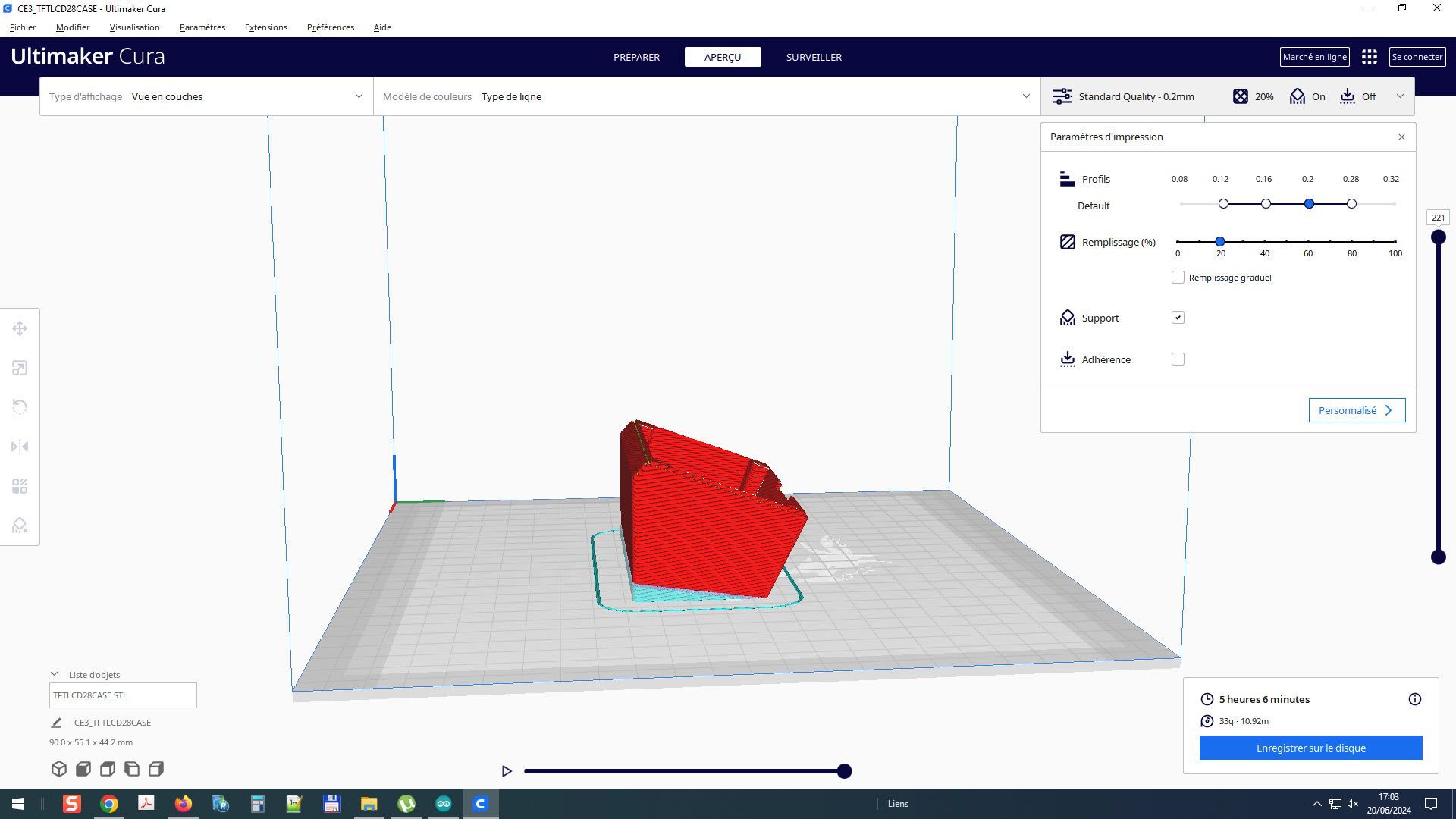Screen dimensions: 1456x819
Task: Select the Support Blocker tool icon
Action: coord(20,526)
